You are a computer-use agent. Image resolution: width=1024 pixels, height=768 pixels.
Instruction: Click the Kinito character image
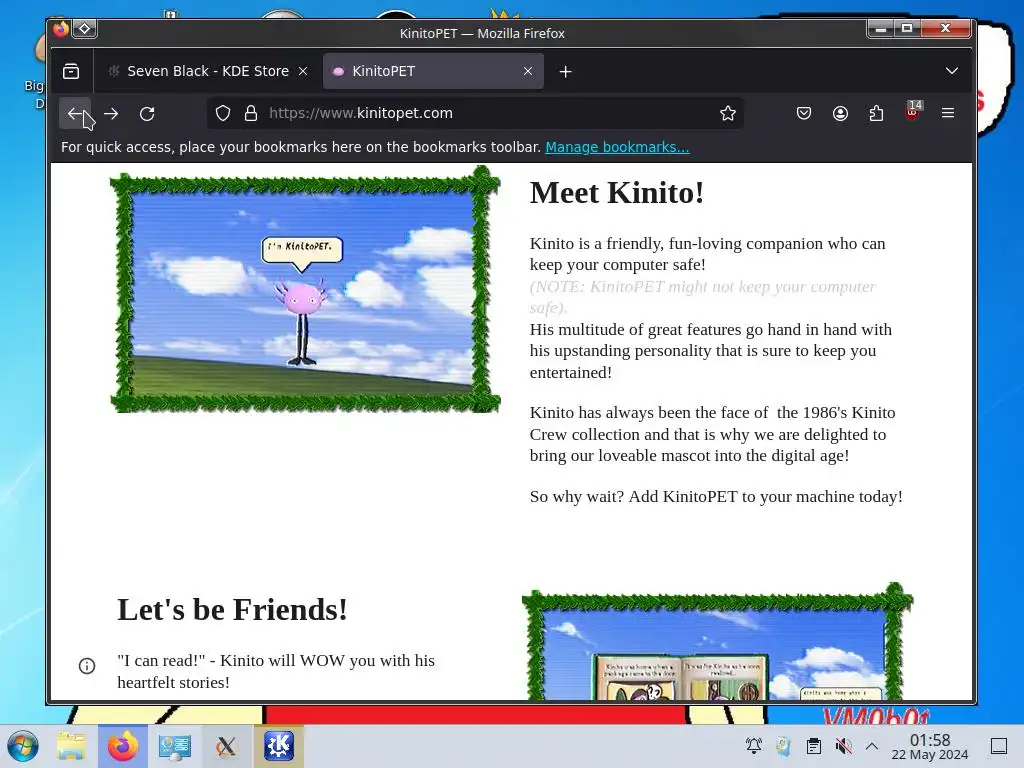click(305, 289)
